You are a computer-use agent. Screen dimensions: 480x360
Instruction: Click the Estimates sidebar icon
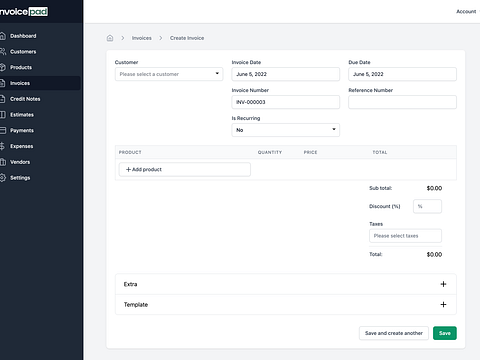click(3, 115)
